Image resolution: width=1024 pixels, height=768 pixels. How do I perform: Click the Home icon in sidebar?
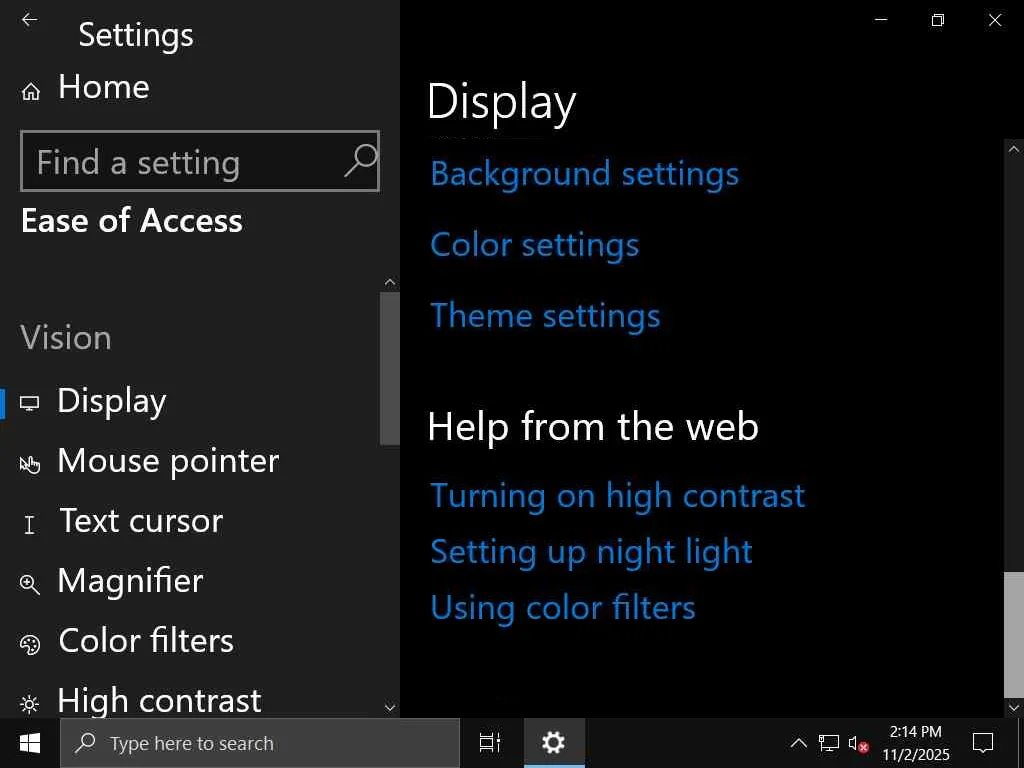coord(31,92)
